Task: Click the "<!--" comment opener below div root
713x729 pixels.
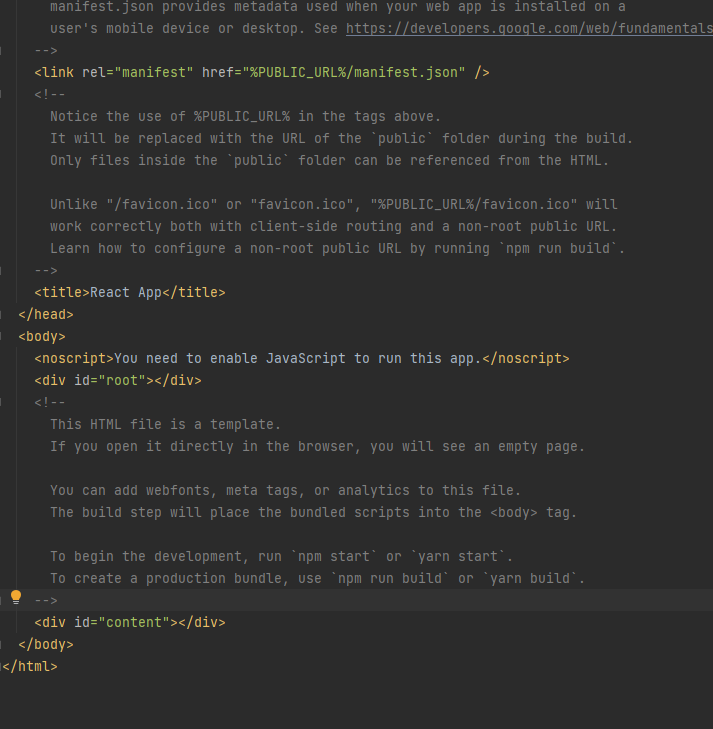Action: tap(50, 403)
